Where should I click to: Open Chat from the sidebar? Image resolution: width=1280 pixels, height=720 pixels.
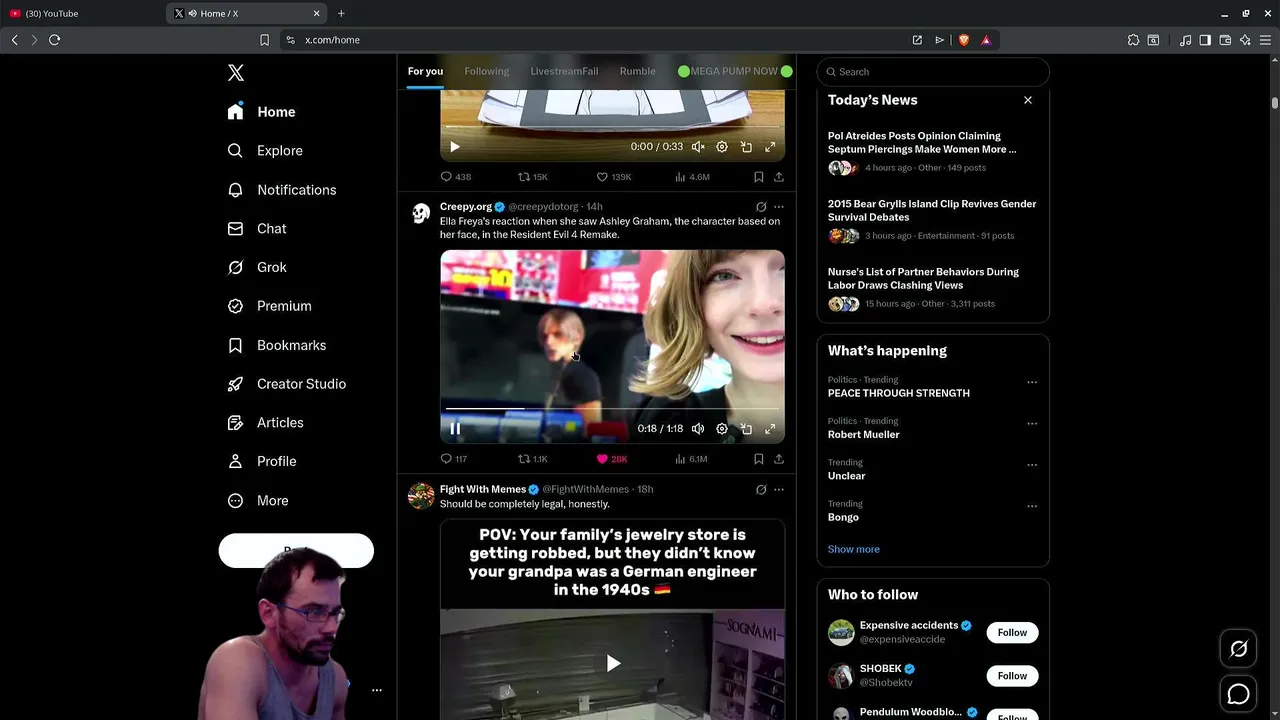pos(257,229)
